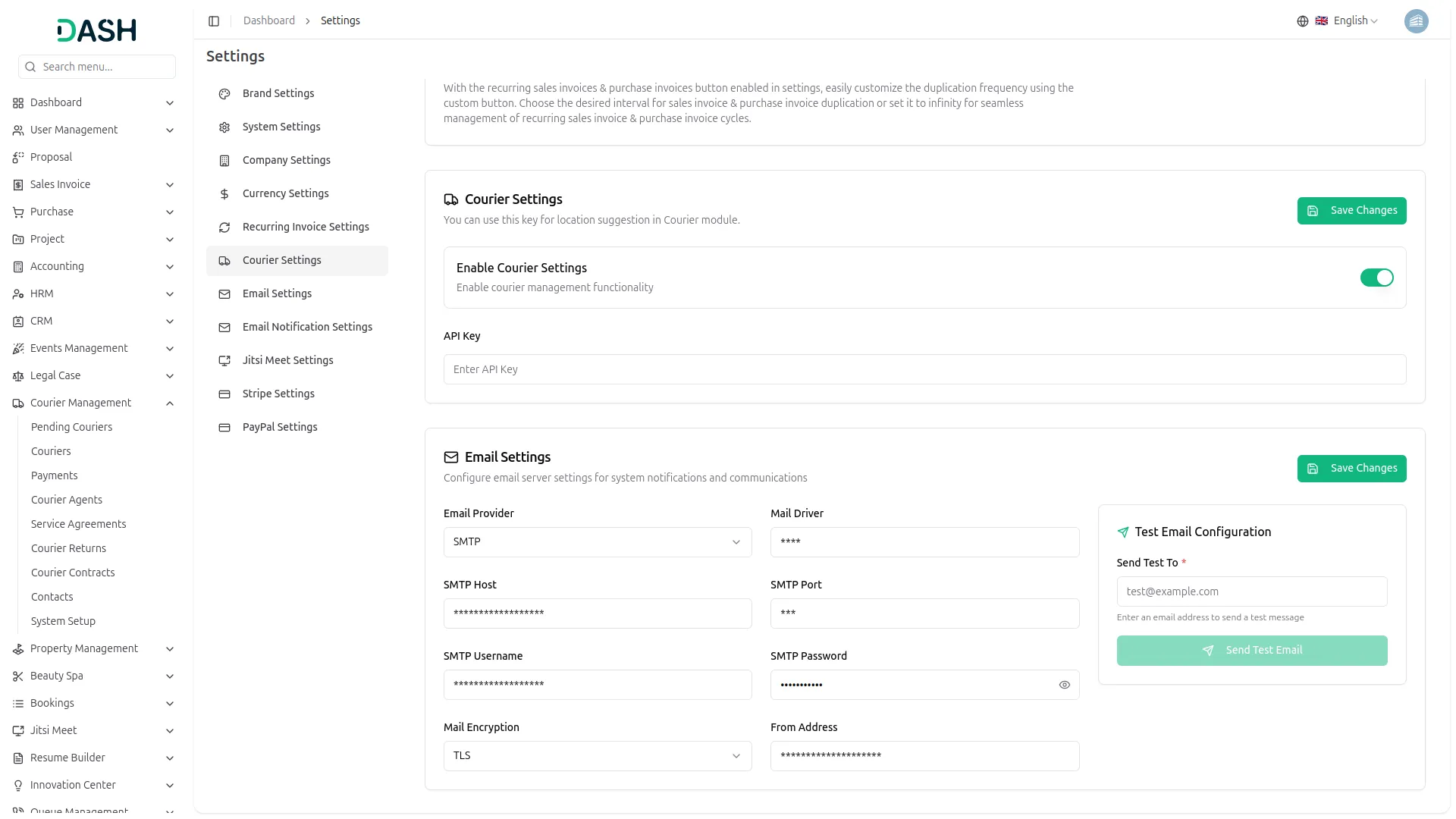Show SMTP password with eye icon
This screenshot has width=1456, height=819.
(1064, 686)
